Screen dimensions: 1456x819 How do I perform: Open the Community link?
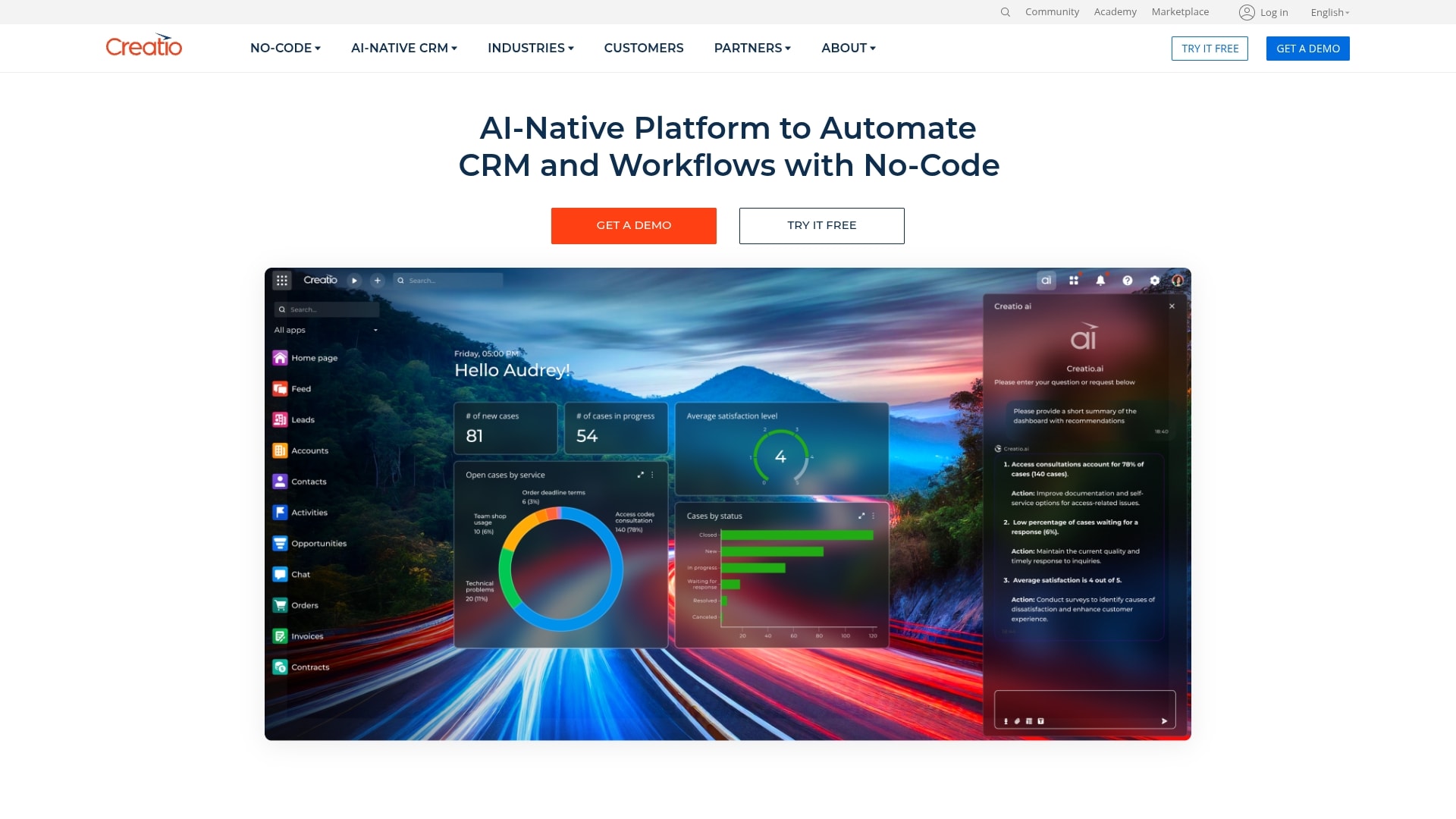click(1052, 12)
